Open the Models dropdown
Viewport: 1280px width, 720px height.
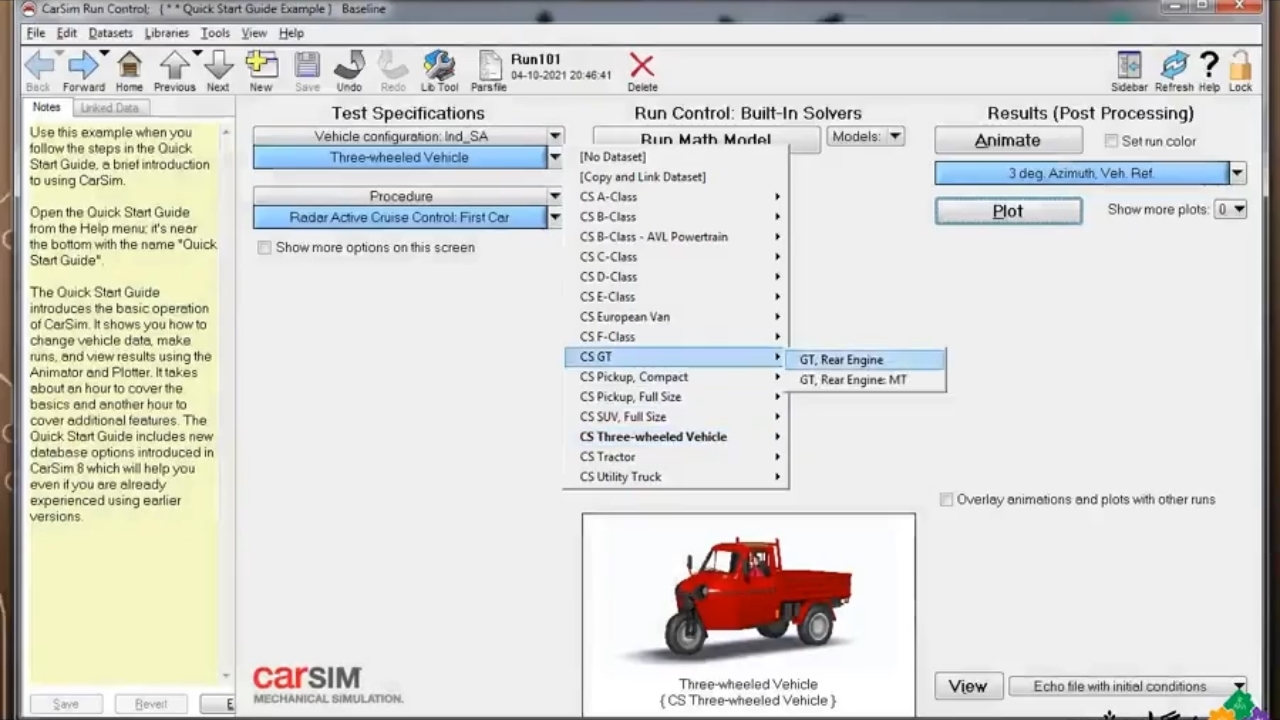866,137
